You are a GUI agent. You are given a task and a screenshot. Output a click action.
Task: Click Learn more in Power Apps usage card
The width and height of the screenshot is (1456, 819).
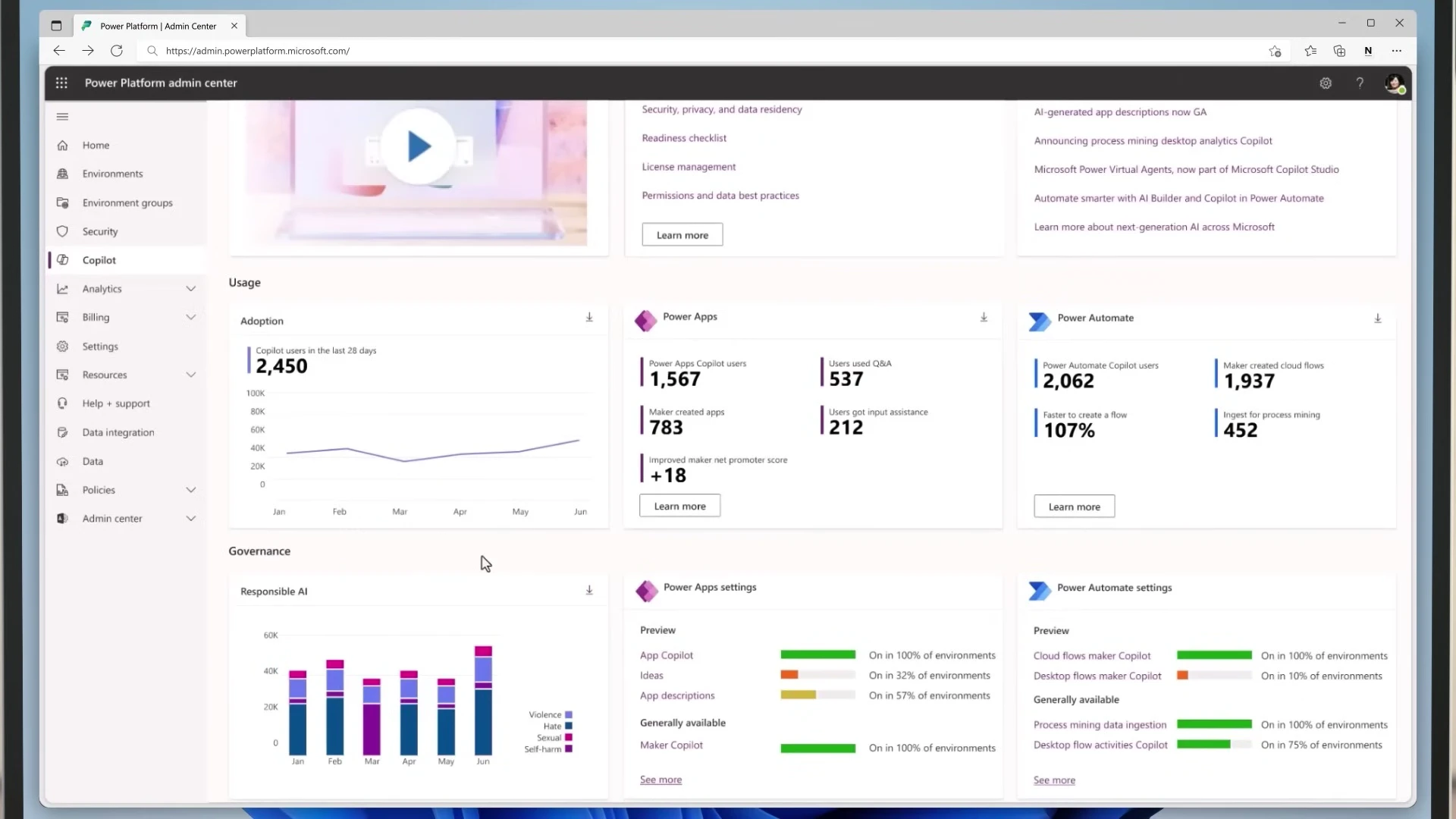pos(679,507)
